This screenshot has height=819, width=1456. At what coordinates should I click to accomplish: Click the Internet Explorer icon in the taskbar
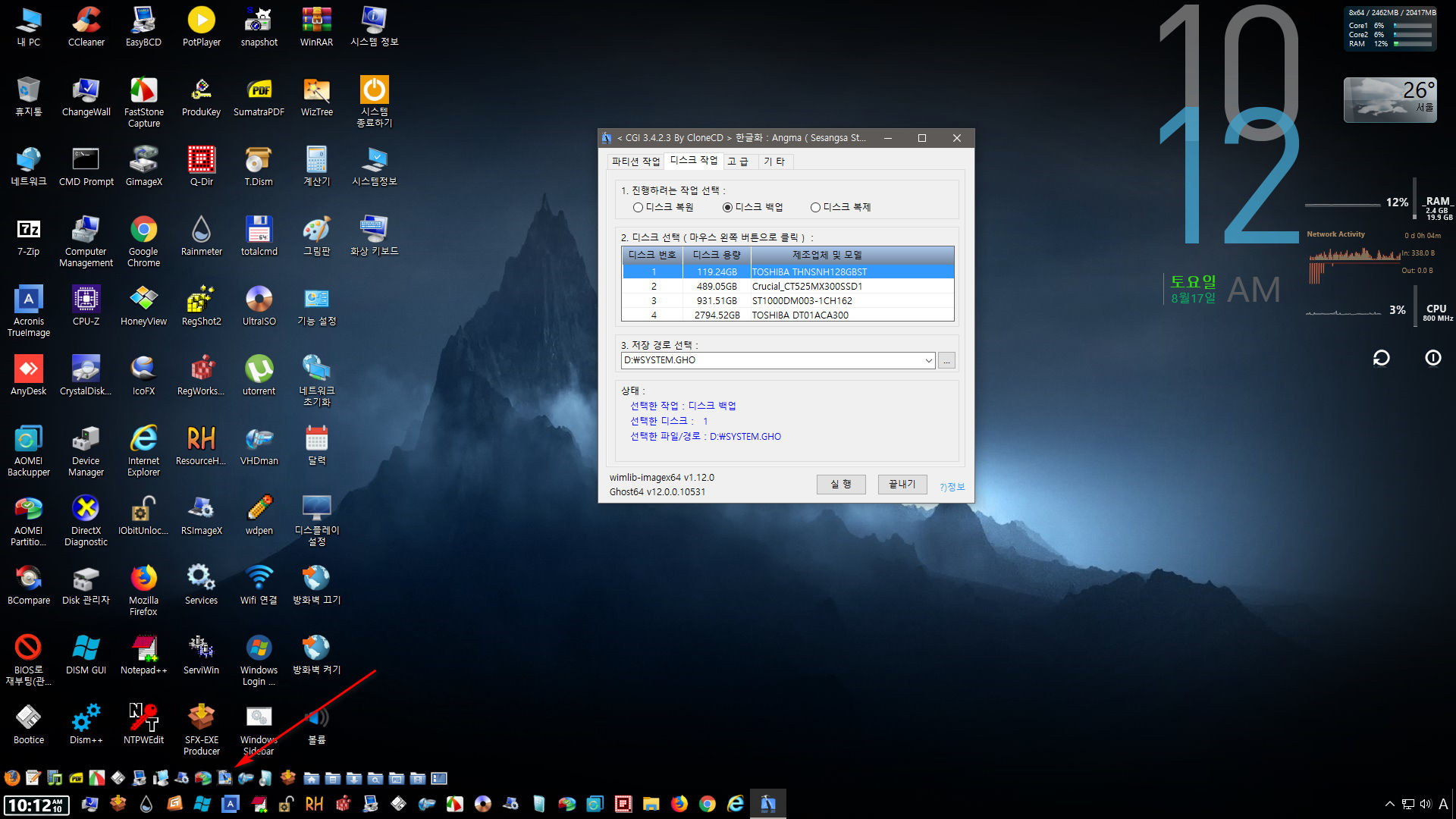pyautogui.click(x=735, y=804)
